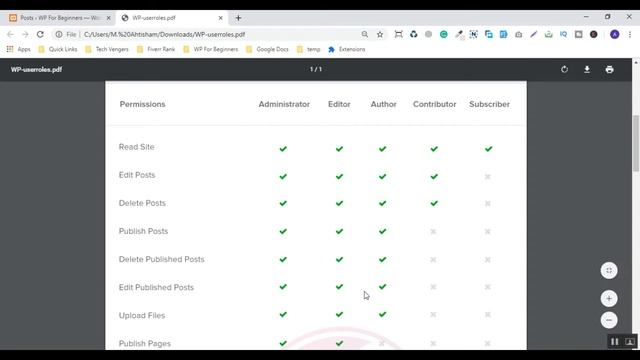Click the Editor column header

[339, 104]
